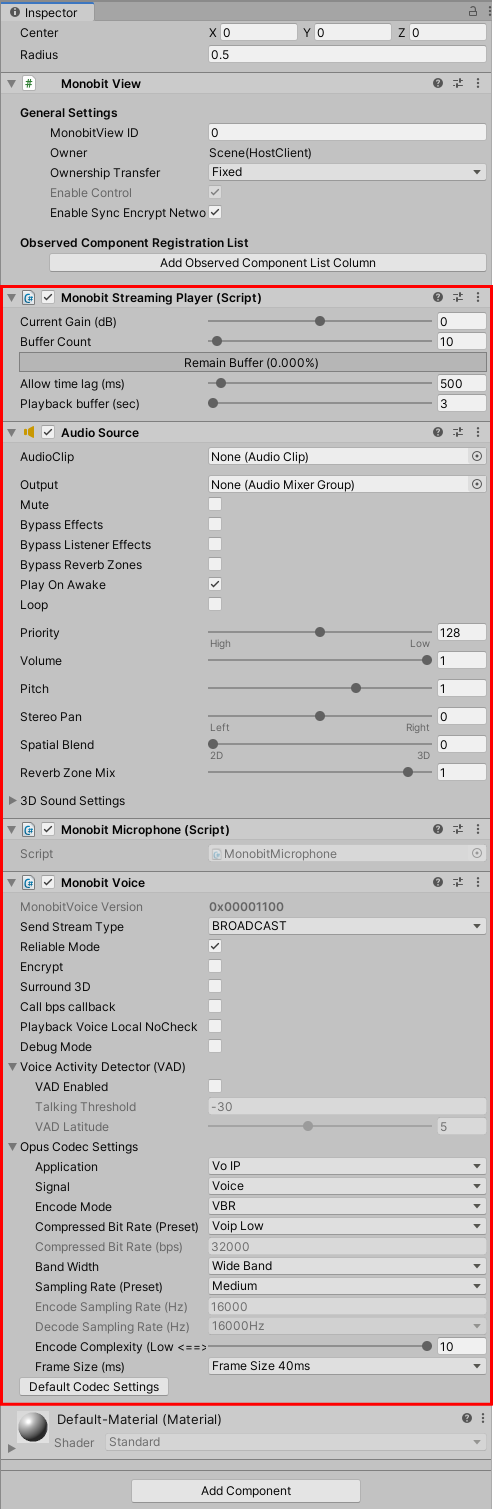Viewport: 493px width, 1509px height.
Task: Click AudioClip object picker circle
Action: point(477,456)
